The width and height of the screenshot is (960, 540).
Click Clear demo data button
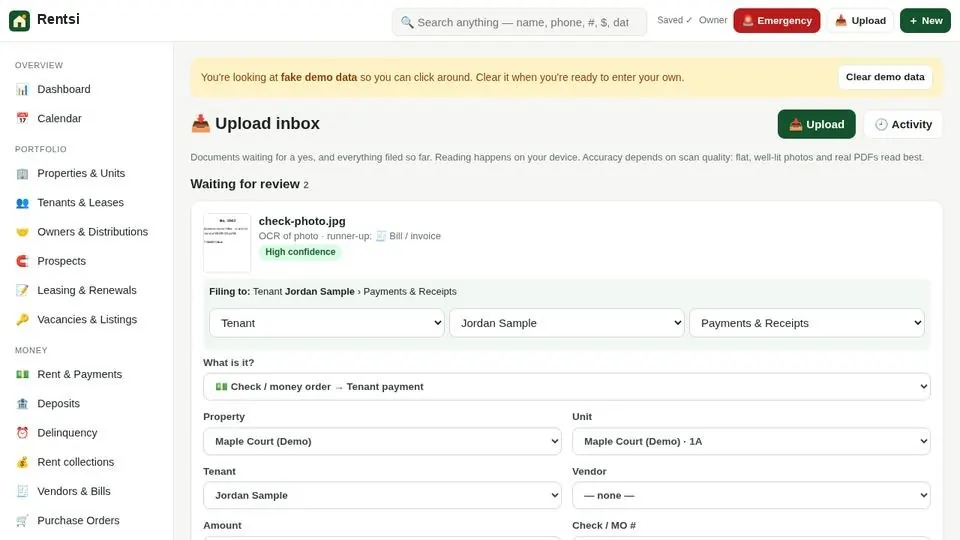[x=885, y=77]
